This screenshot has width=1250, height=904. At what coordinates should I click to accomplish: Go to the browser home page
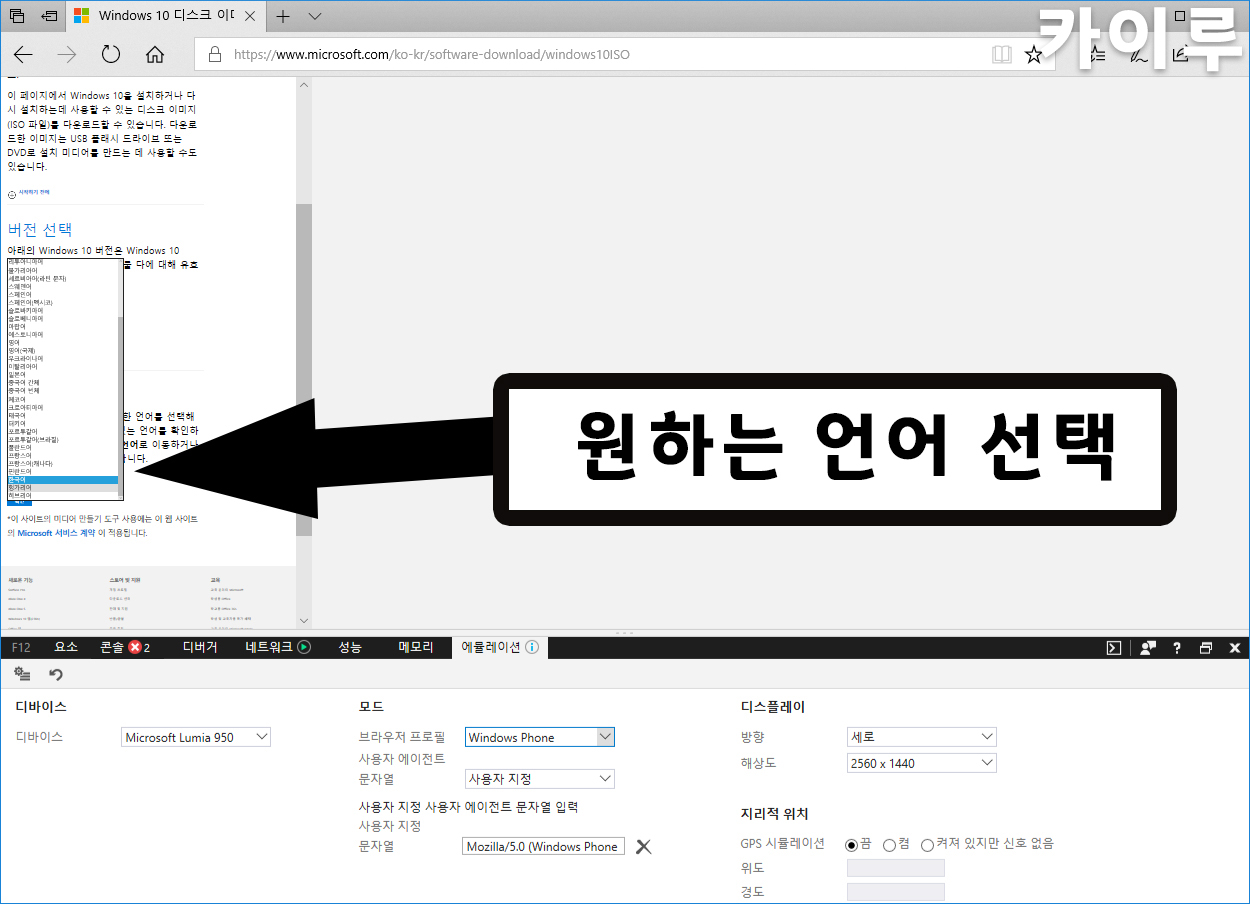coord(155,54)
